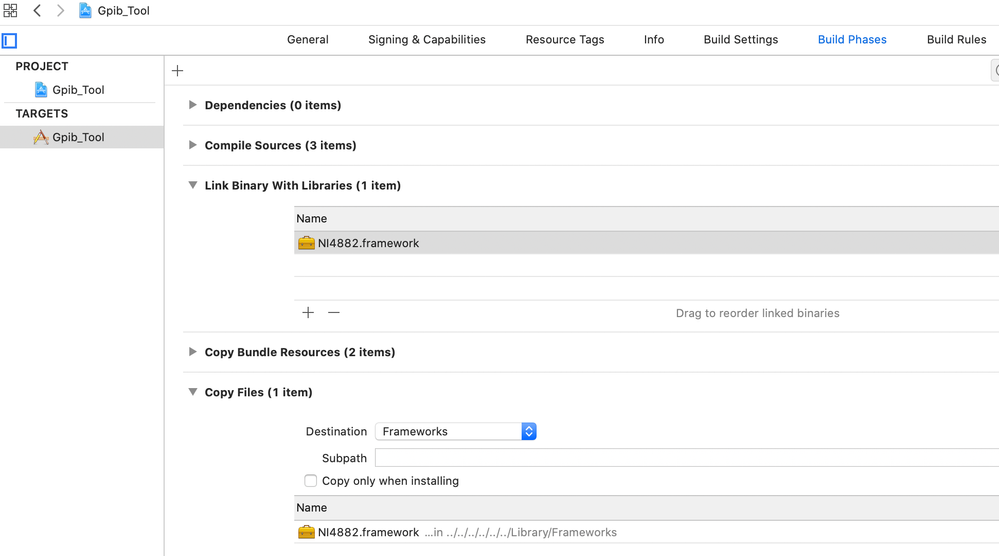Switch to the Info tab
The width and height of the screenshot is (999, 556).
coord(654,39)
